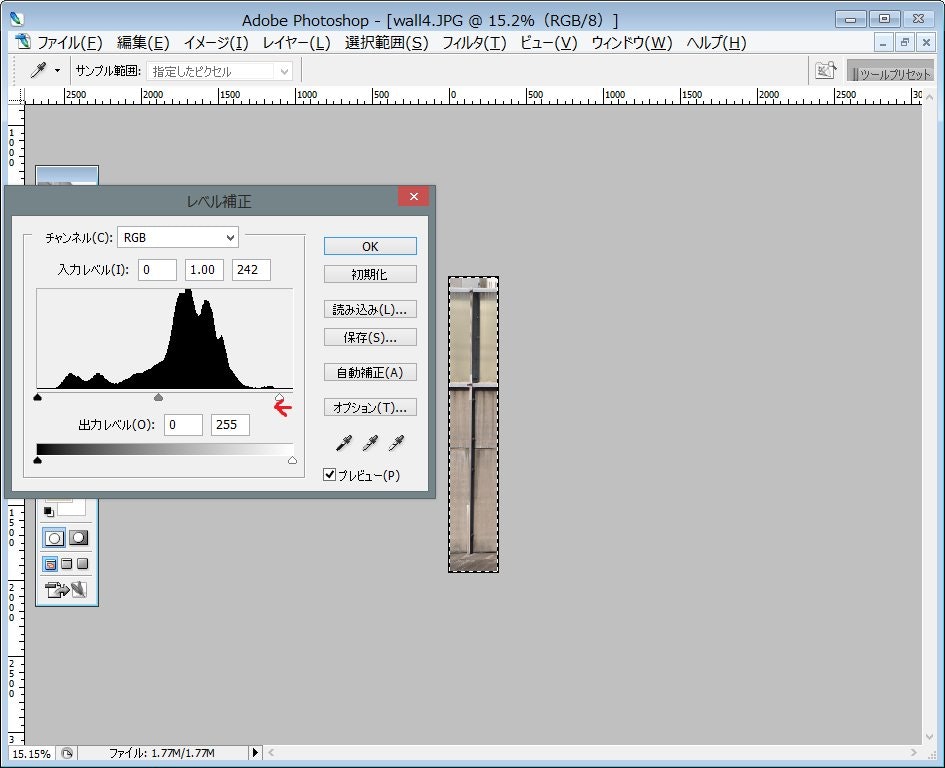The height and width of the screenshot is (768, 945).
Task: Open the チャンネル RGB dropdown
Action: [178, 237]
